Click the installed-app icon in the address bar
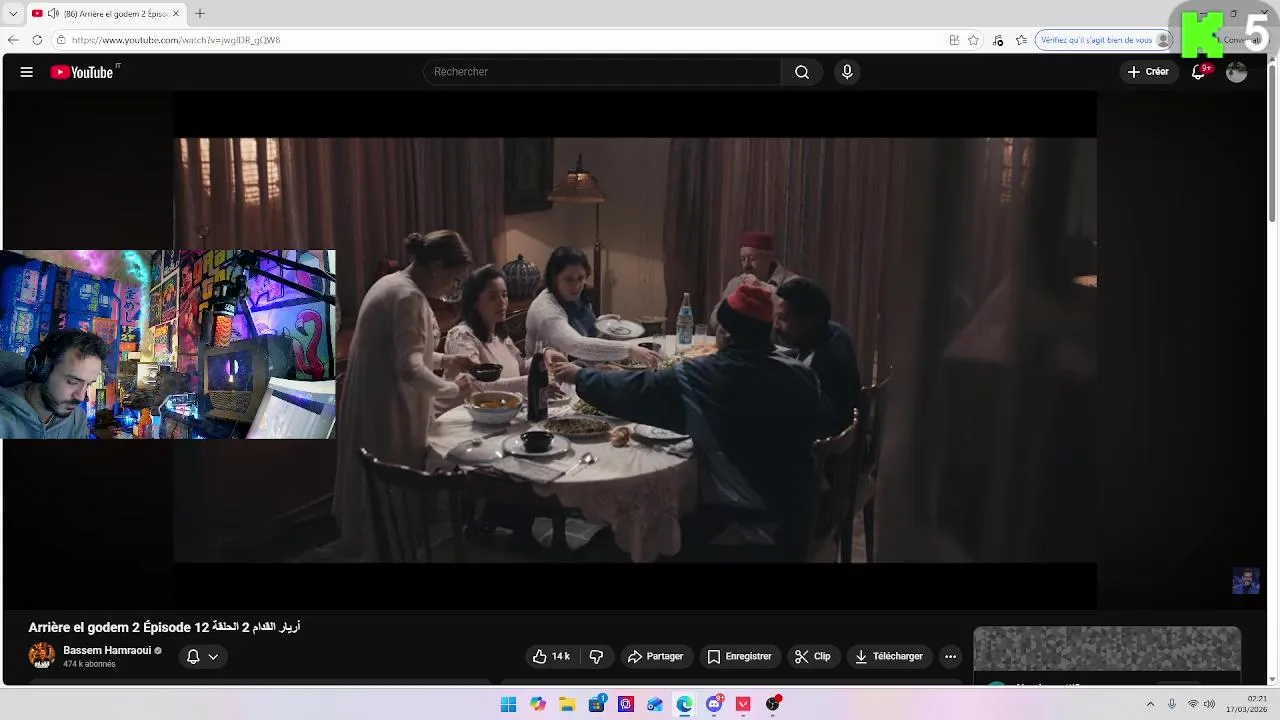1280x720 pixels. (x=954, y=40)
